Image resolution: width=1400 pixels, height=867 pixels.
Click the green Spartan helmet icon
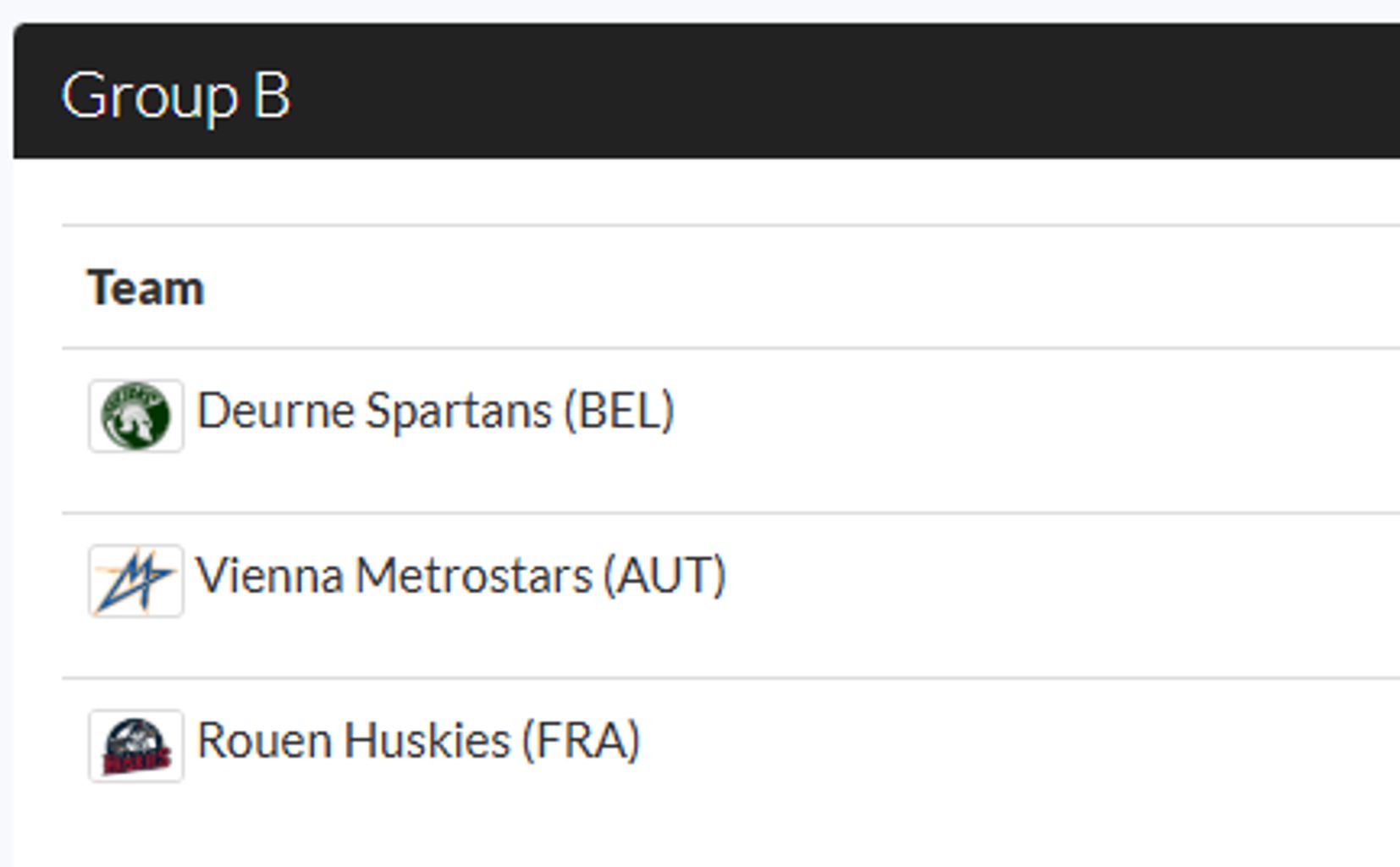[x=135, y=416]
